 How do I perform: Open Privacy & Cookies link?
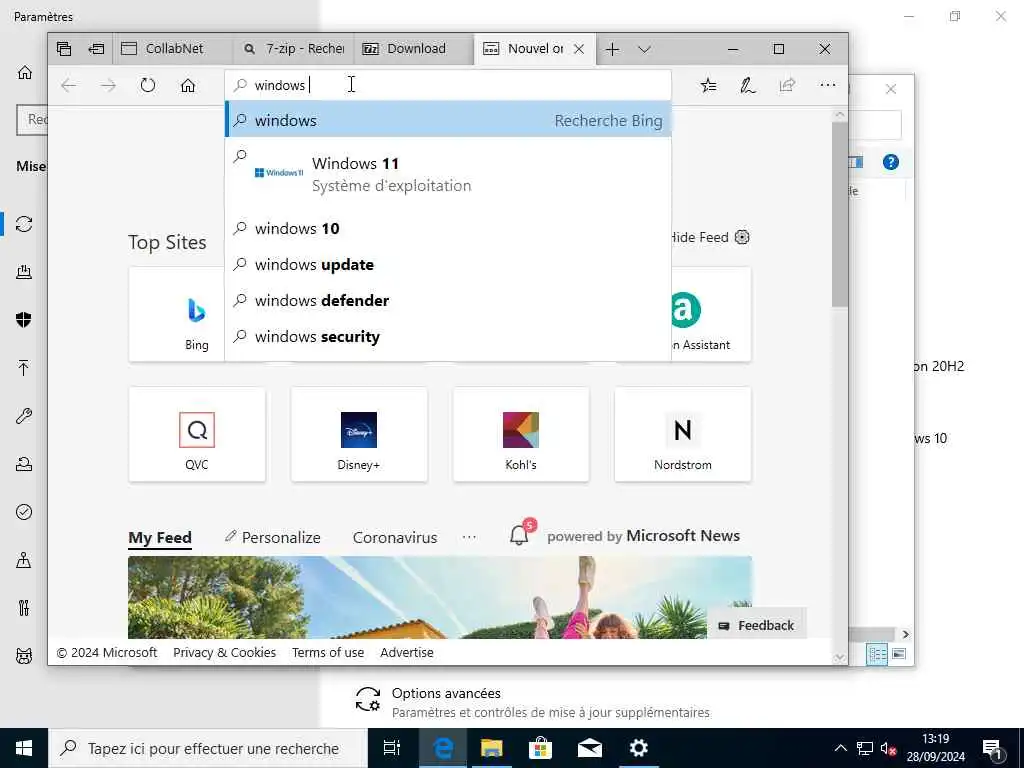(225, 652)
